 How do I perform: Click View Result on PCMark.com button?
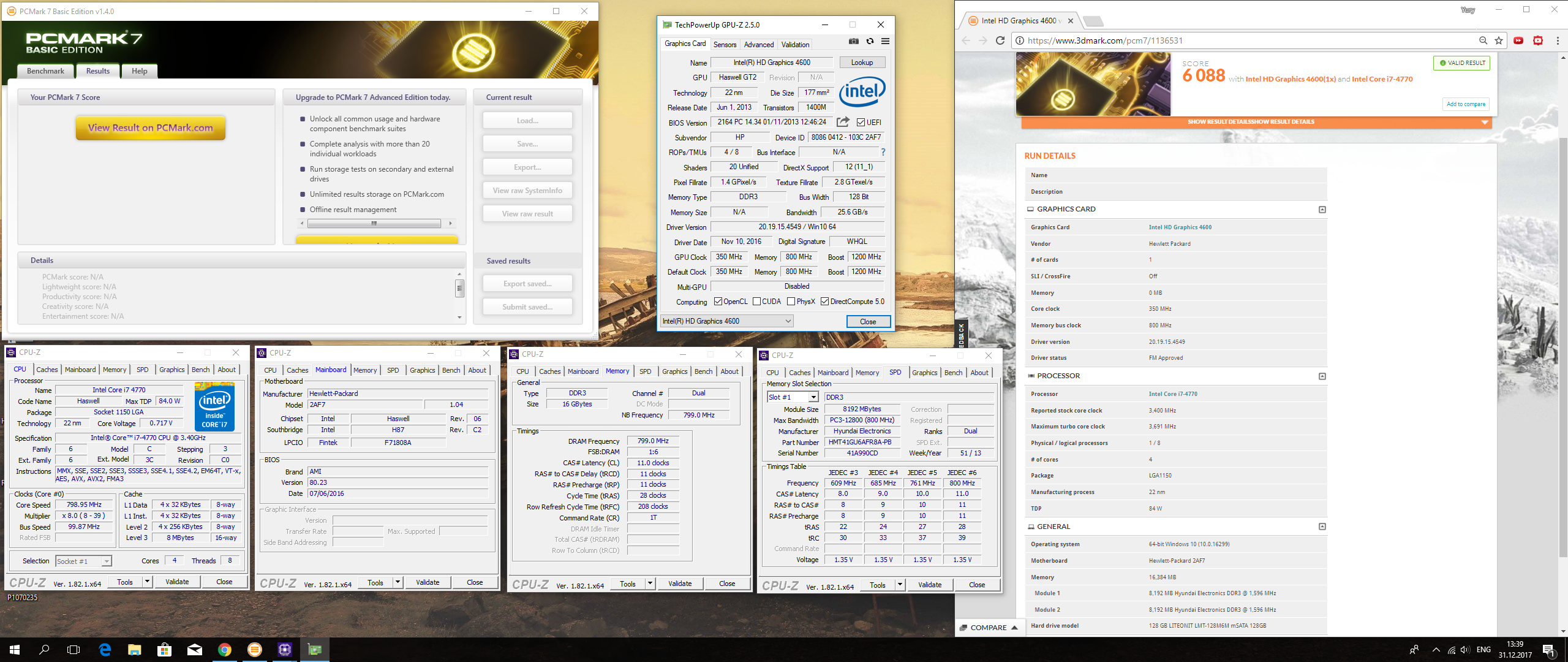[151, 128]
